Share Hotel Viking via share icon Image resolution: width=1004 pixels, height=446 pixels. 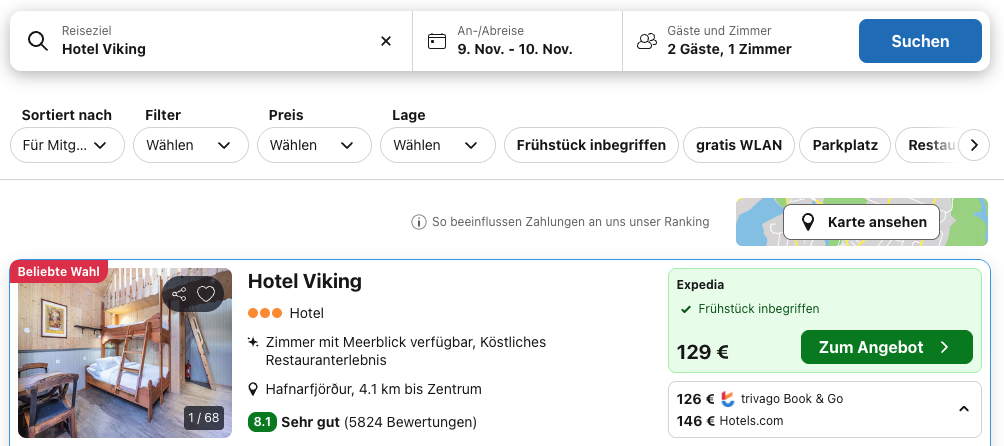click(x=179, y=294)
